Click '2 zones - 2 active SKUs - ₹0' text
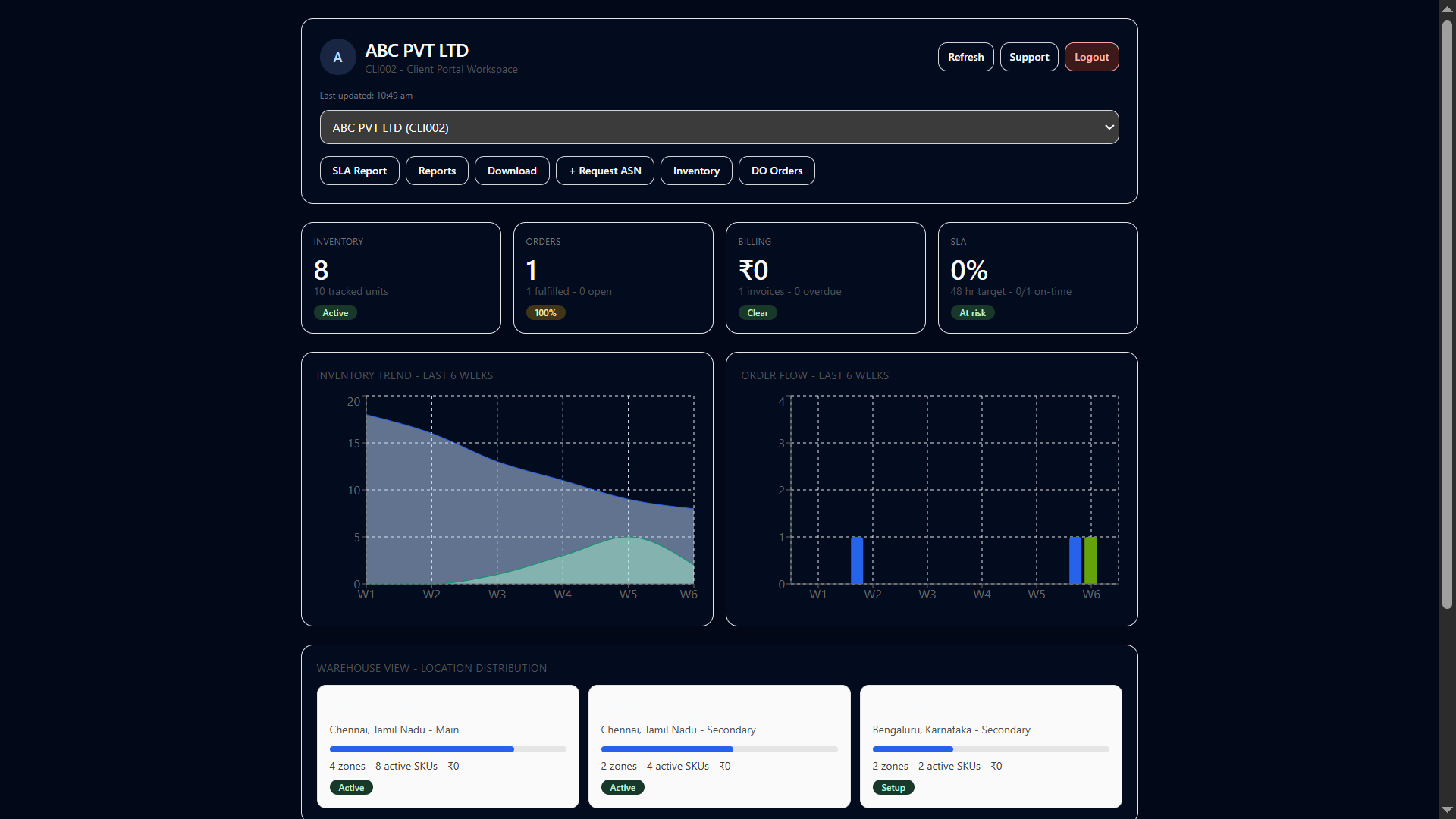 click(937, 766)
